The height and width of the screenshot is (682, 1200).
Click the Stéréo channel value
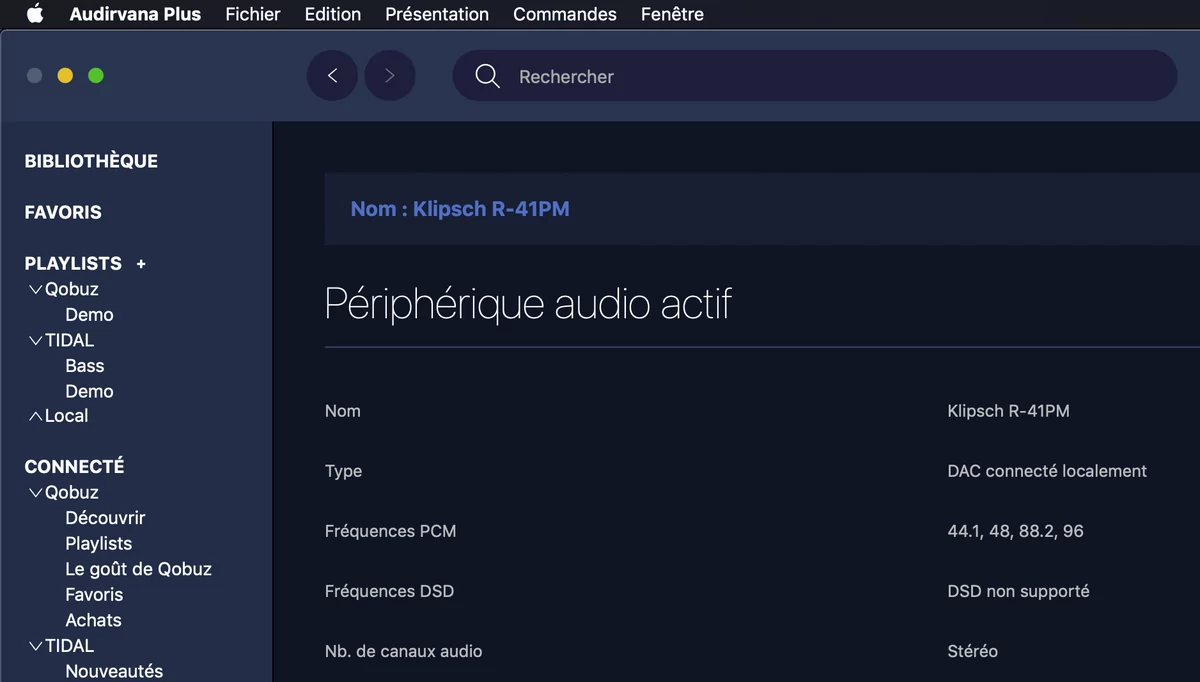(x=972, y=651)
